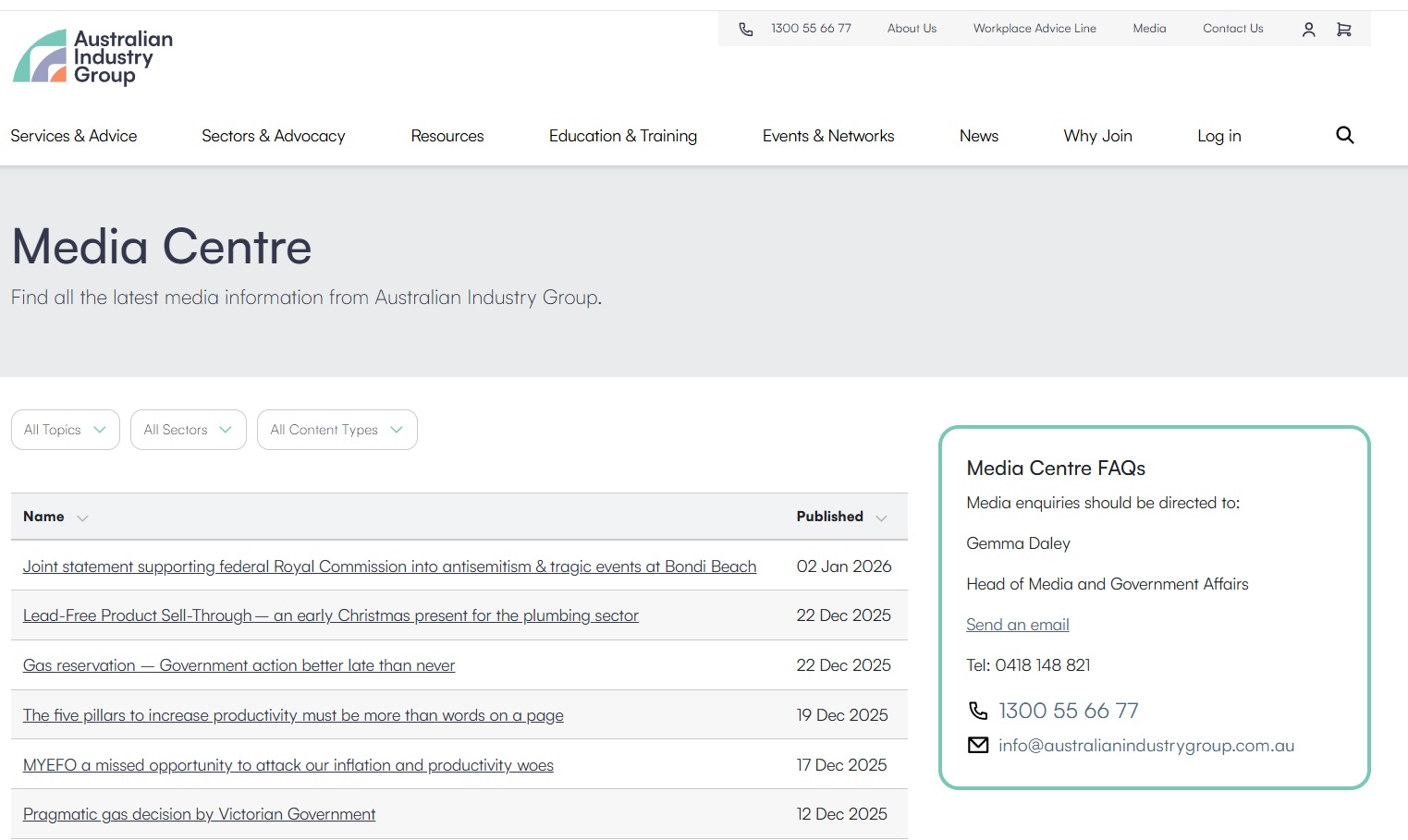
Task: Click the envelope icon beside info email
Action: [x=977, y=745]
